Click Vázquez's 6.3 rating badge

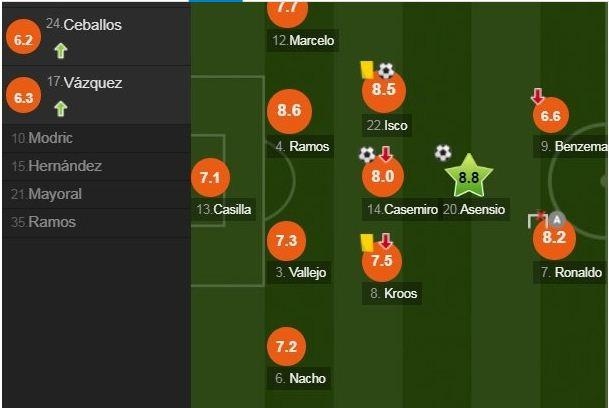click(22, 96)
